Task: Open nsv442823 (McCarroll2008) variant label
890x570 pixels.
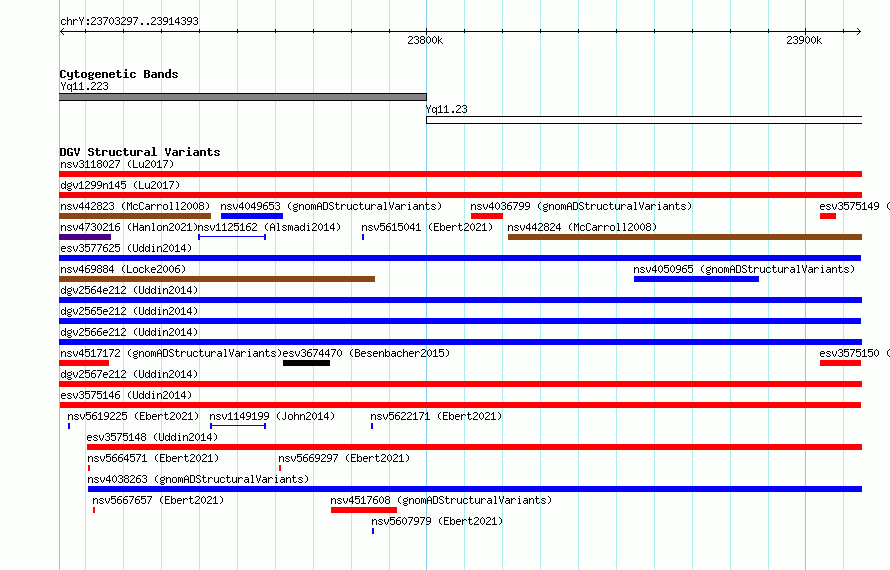Action: pos(135,206)
